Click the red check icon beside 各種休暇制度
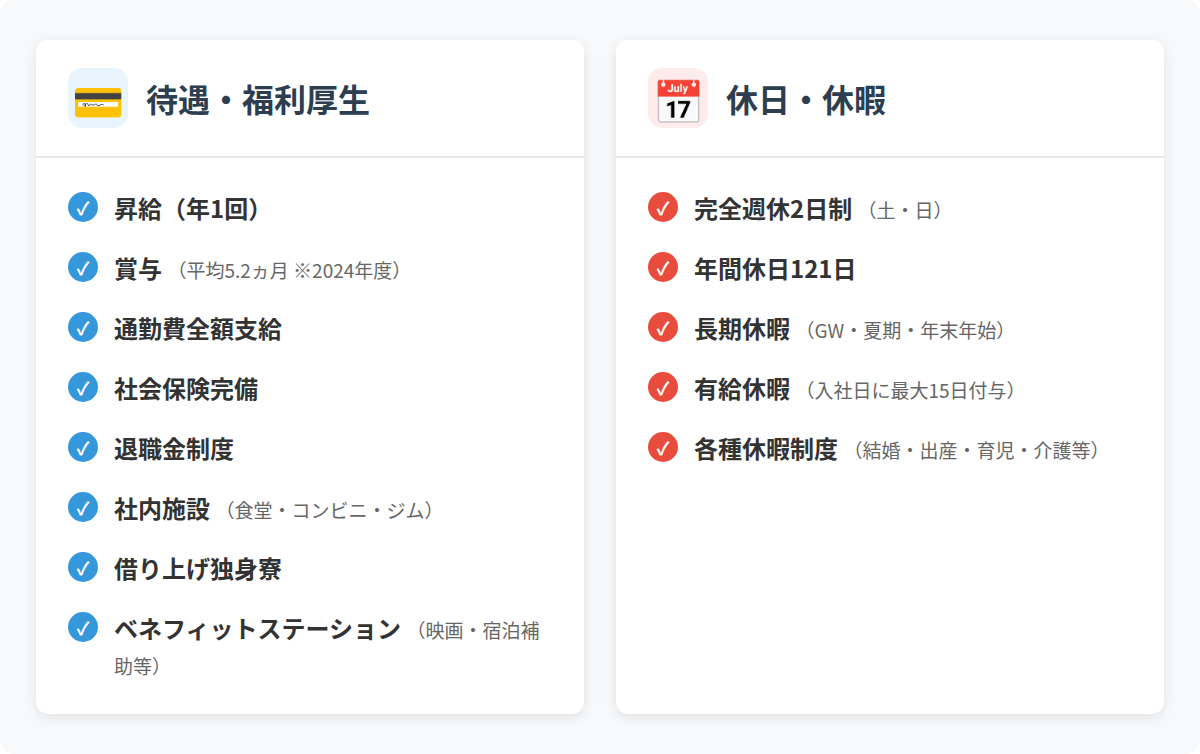The width and height of the screenshot is (1200, 754). 663,447
